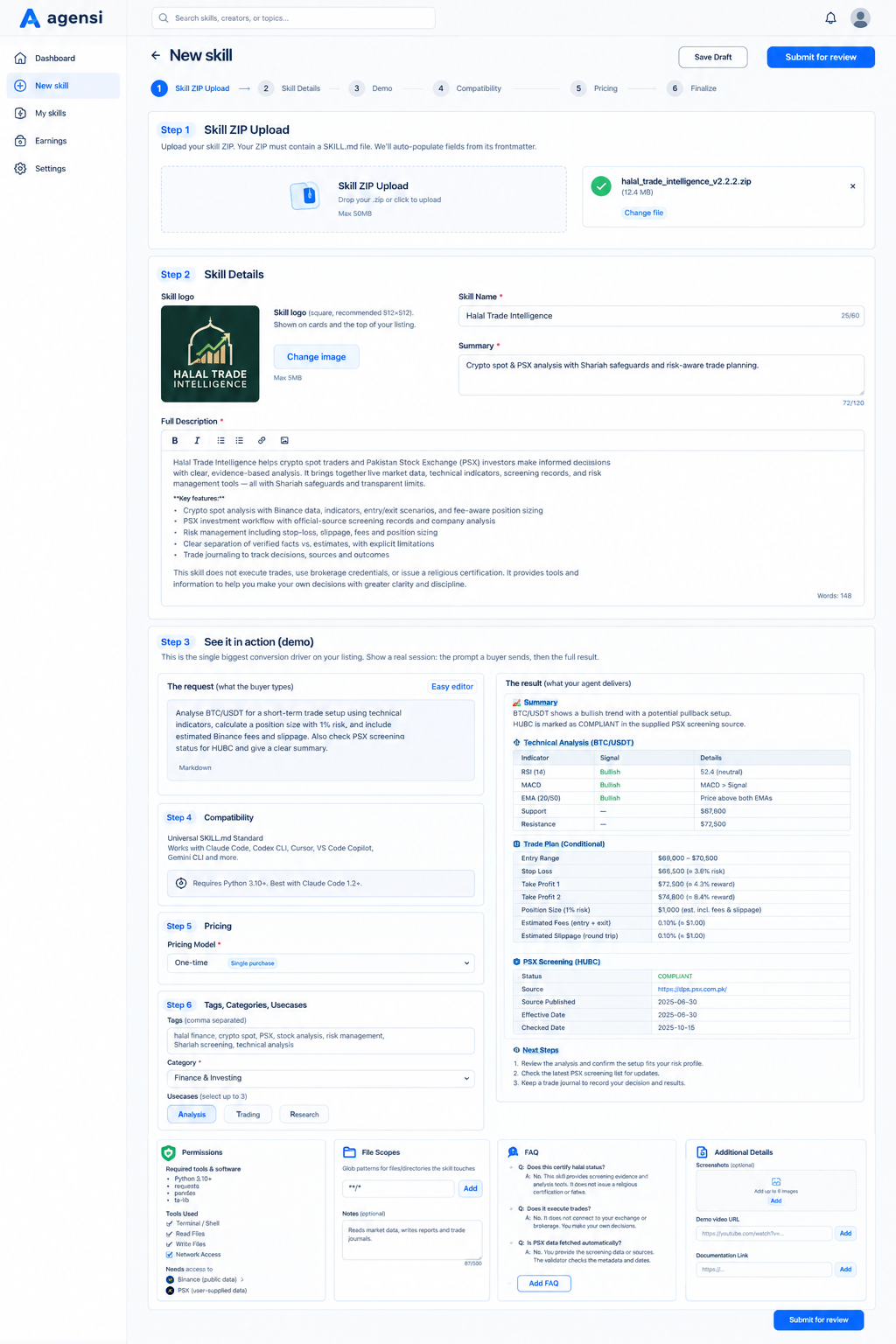Add the glob pattern in File Scopes
The width and height of the screenshot is (896, 1344).
click(x=471, y=1188)
